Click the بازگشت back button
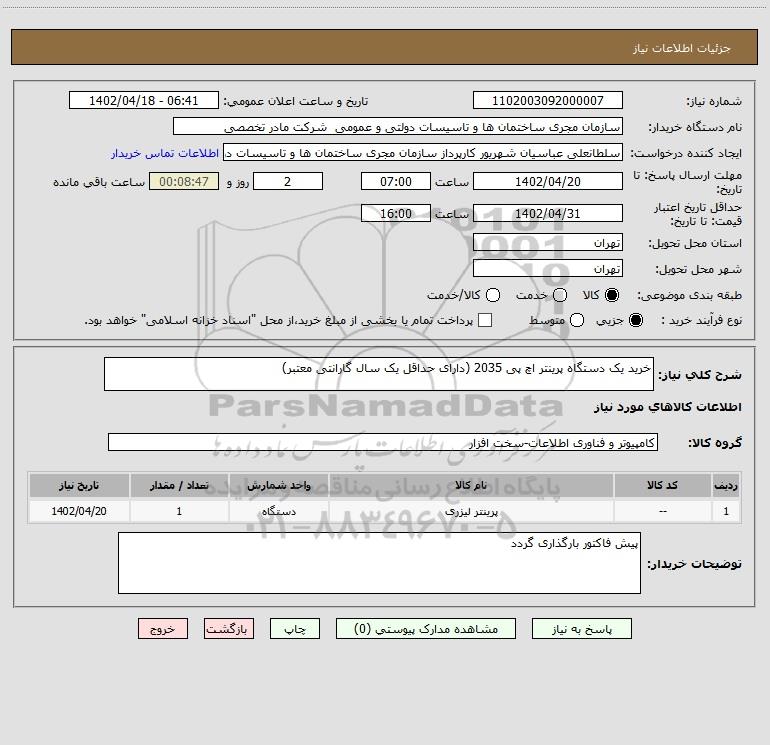 tap(229, 629)
